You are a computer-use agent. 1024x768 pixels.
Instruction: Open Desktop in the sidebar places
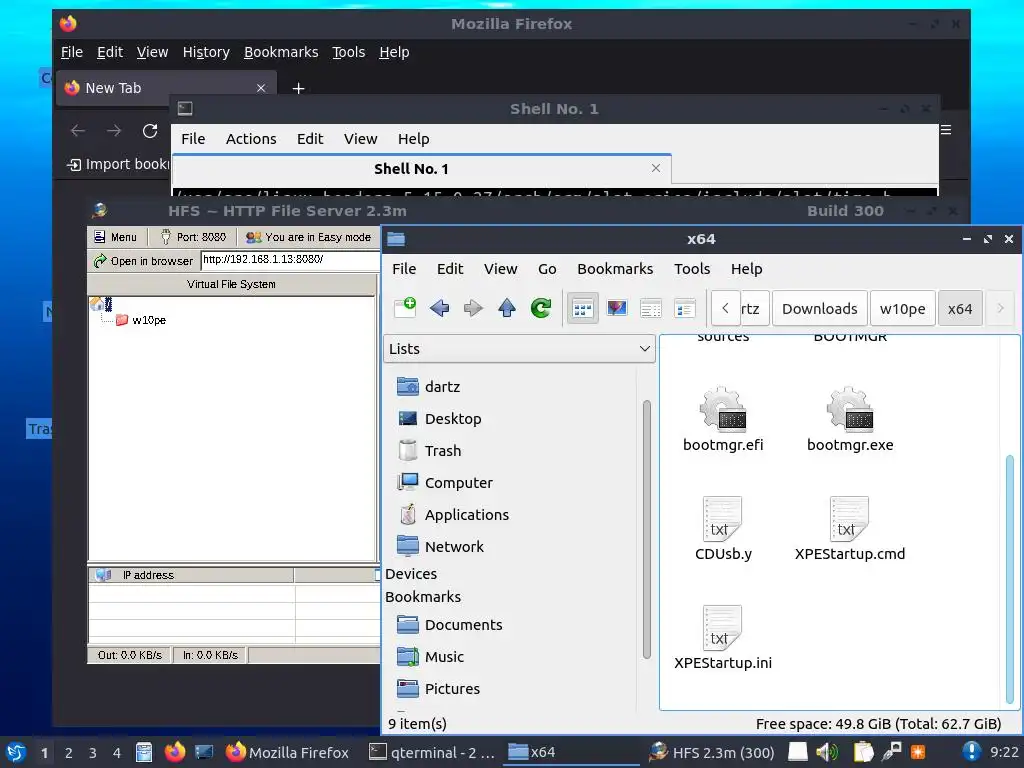tap(439, 419)
